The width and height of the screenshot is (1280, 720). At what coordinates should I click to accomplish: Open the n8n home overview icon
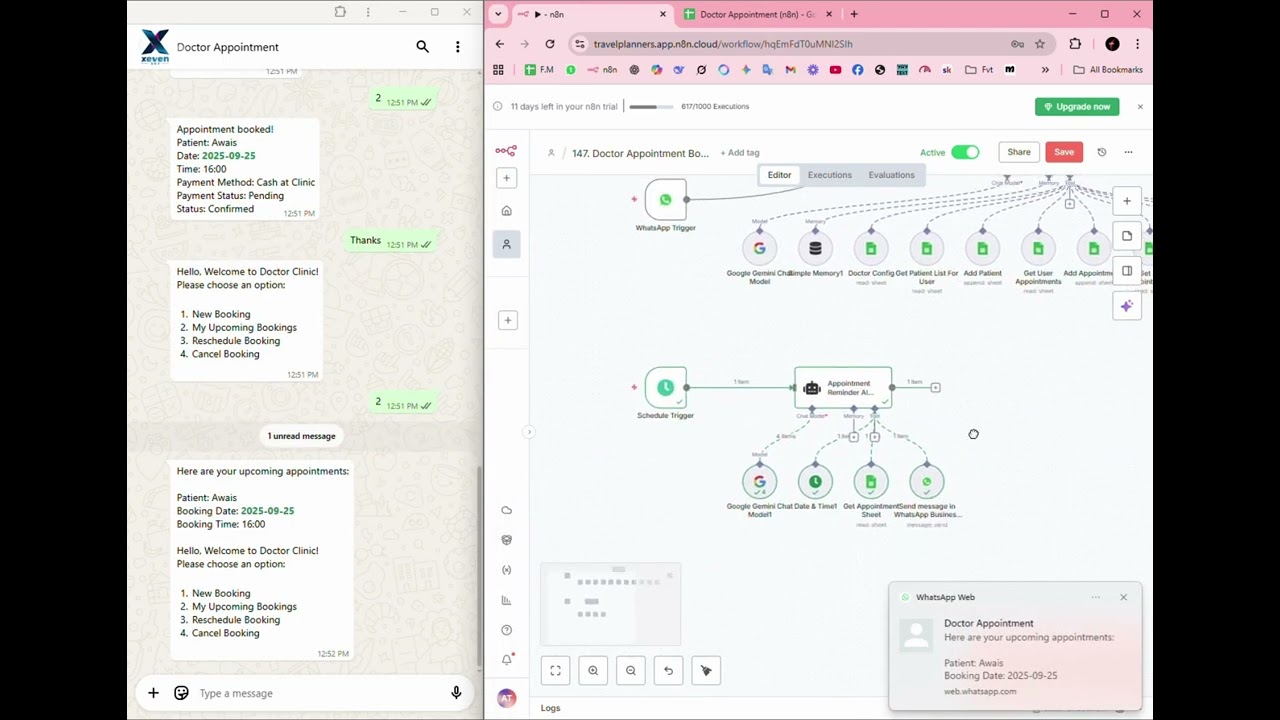pyautogui.click(x=506, y=211)
